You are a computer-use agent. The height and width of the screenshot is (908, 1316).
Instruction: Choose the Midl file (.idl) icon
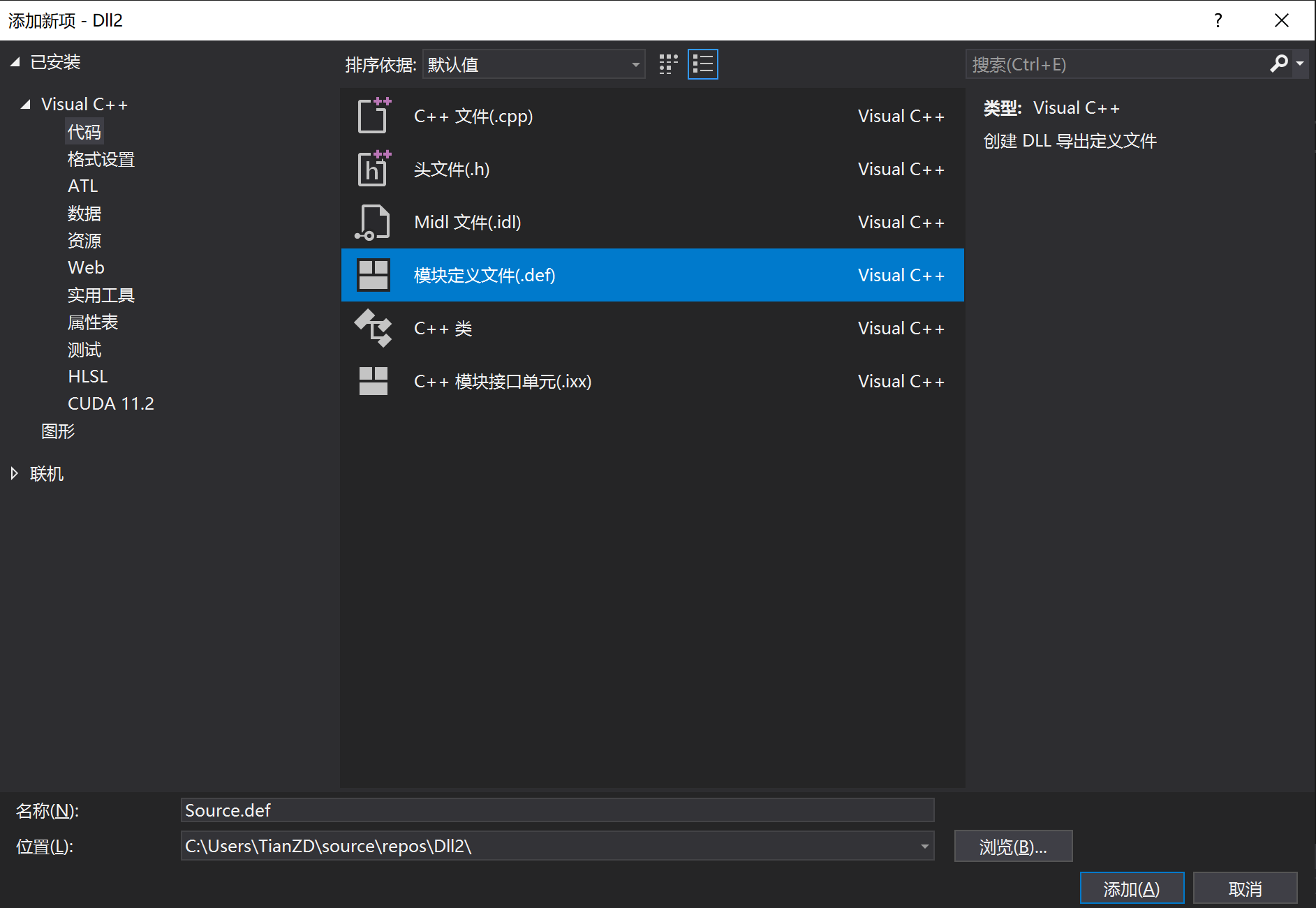tap(373, 222)
